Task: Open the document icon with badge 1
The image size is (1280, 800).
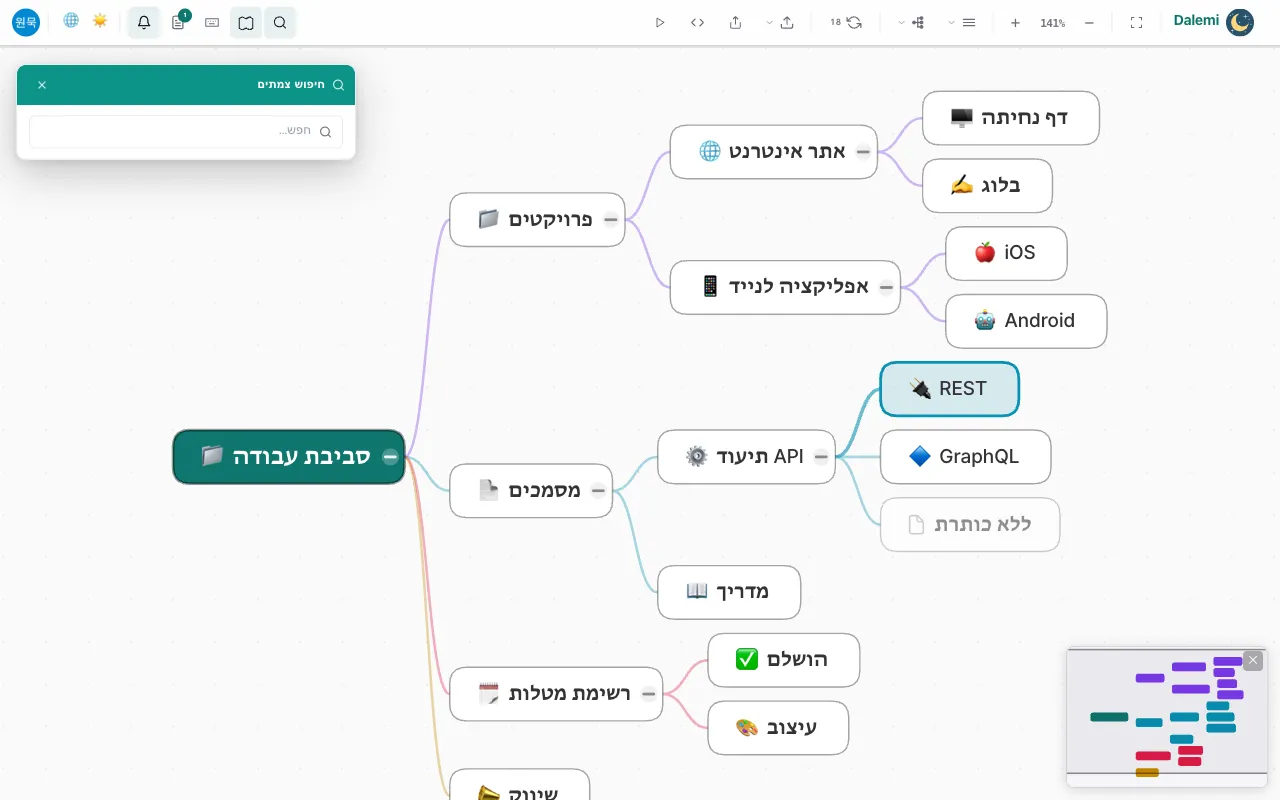Action: click(x=178, y=22)
